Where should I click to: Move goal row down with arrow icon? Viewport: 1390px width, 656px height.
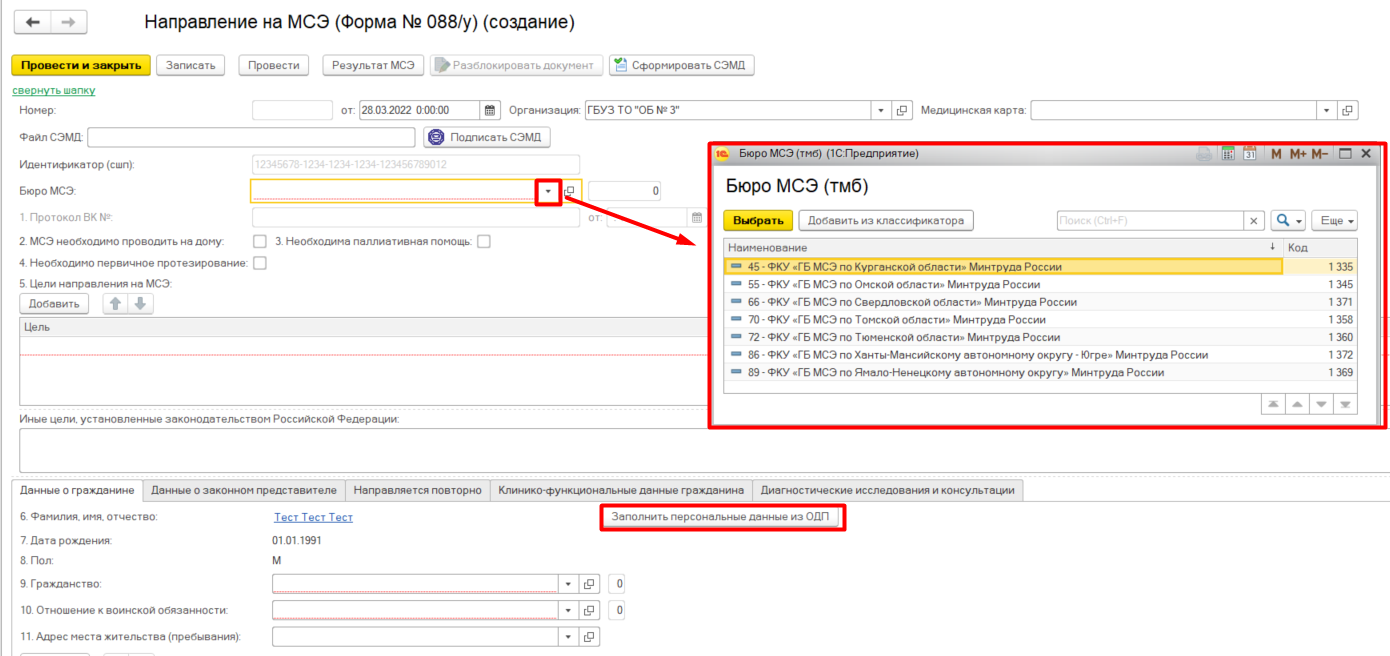[140, 303]
